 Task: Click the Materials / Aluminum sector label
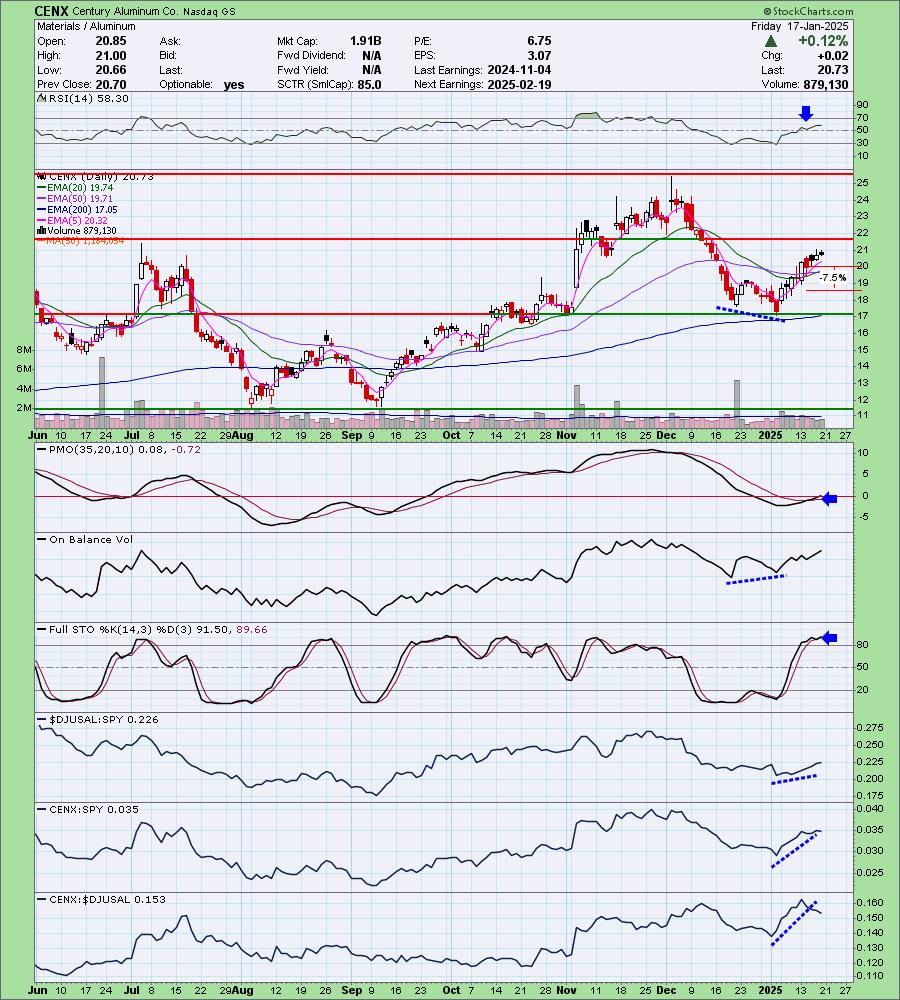click(x=86, y=26)
